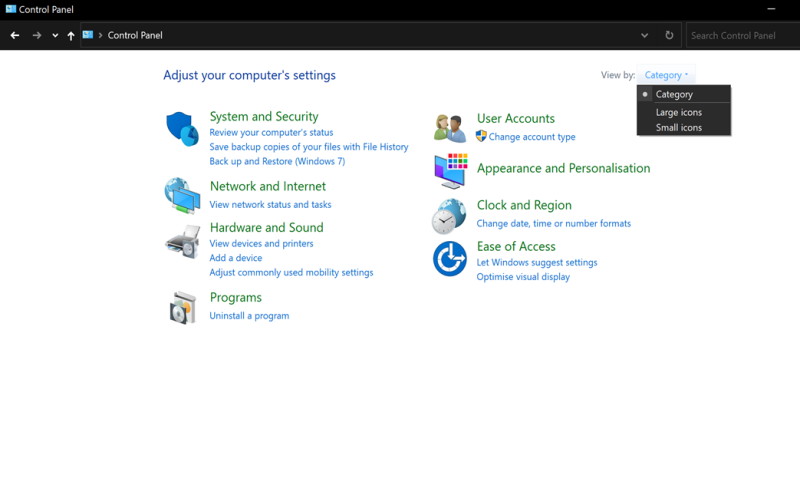The width and height of the screenshot is (800, 485).
Task: Open View network status and tasks
Action: [x=270, y=205]
